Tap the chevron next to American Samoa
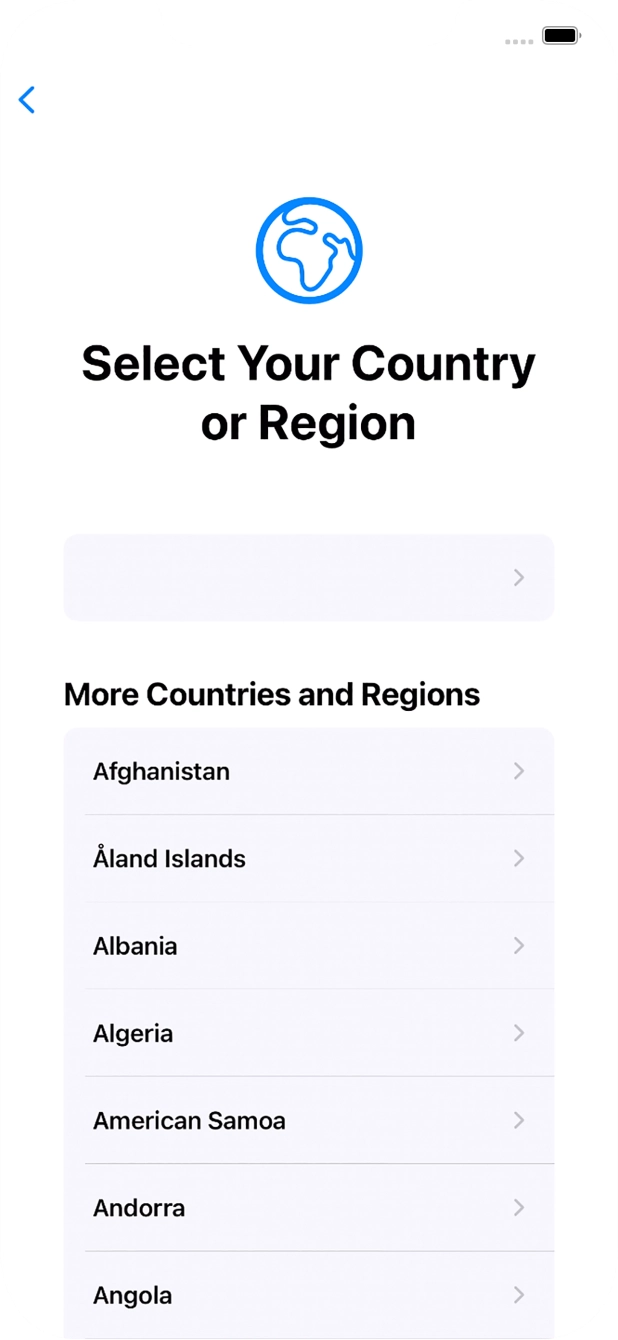Image resolution: width=618 pixels, height=1340 pixels. click(x=519, y=1120)
